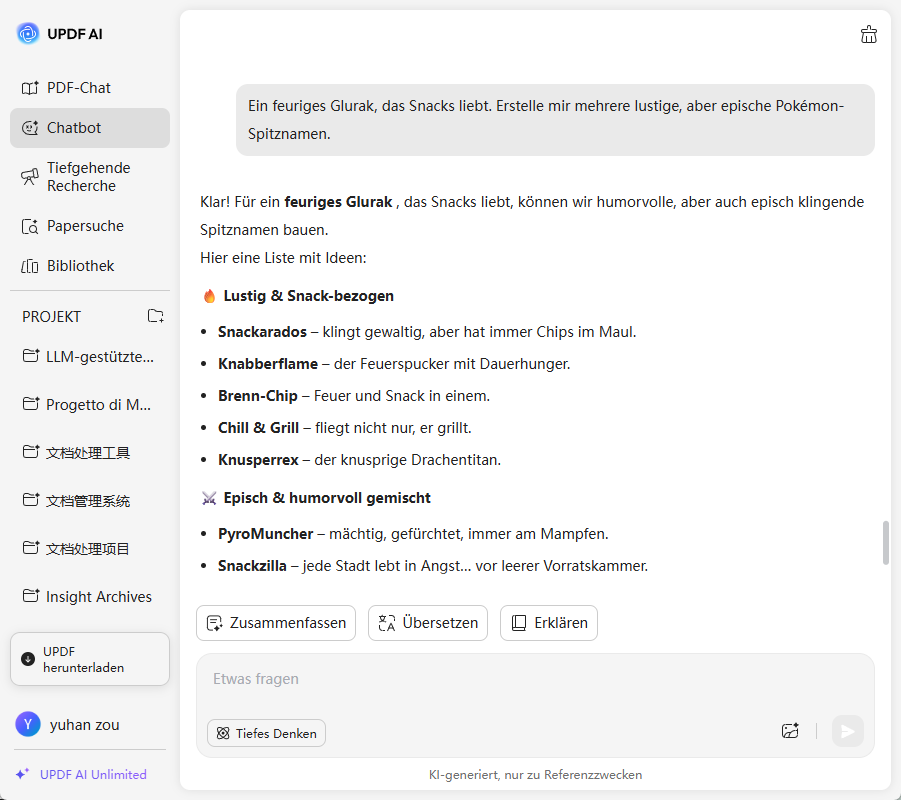Click the UPDF download arrow icon
Screen dimensions: 901x800
click(x=28, y=659)
